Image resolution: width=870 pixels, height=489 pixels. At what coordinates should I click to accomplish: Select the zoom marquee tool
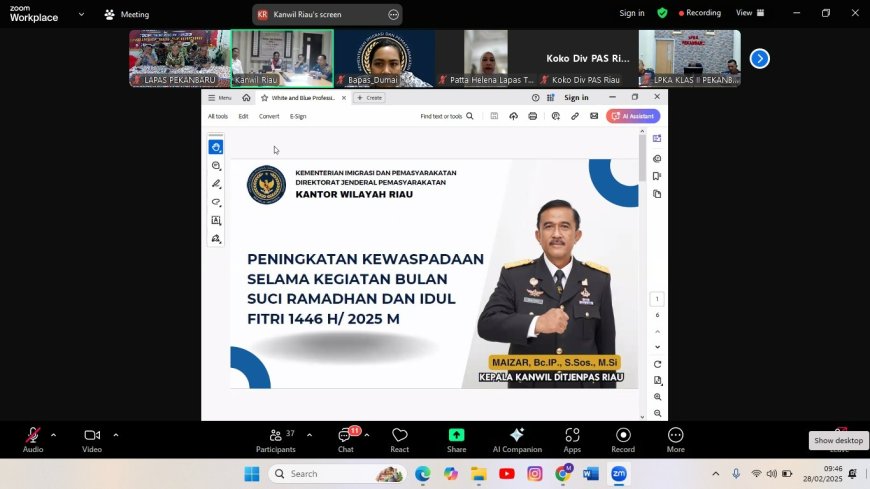pyautogui.click(x=216, y=165)
